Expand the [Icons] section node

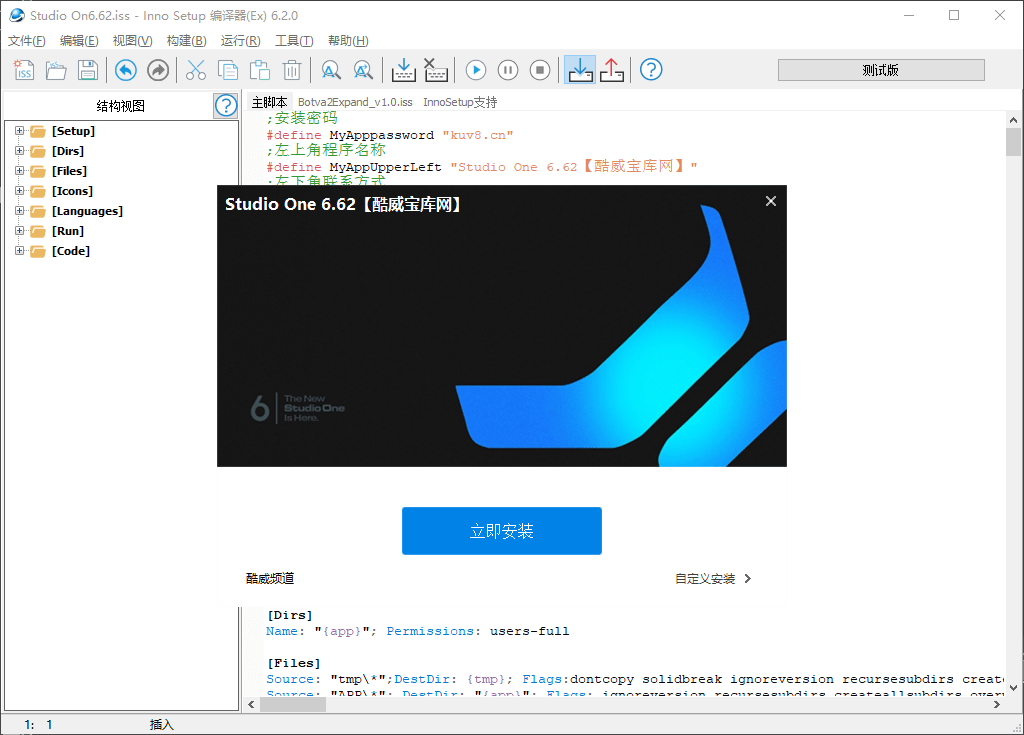[x=20, y=191]
